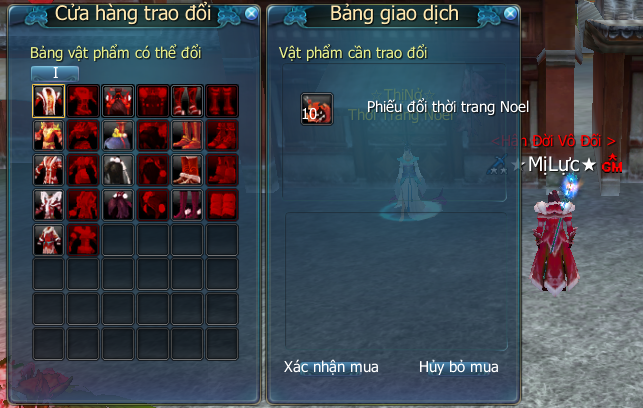
Task: Select the red silhouette item in the fifth row
Action: click(83, 239)
